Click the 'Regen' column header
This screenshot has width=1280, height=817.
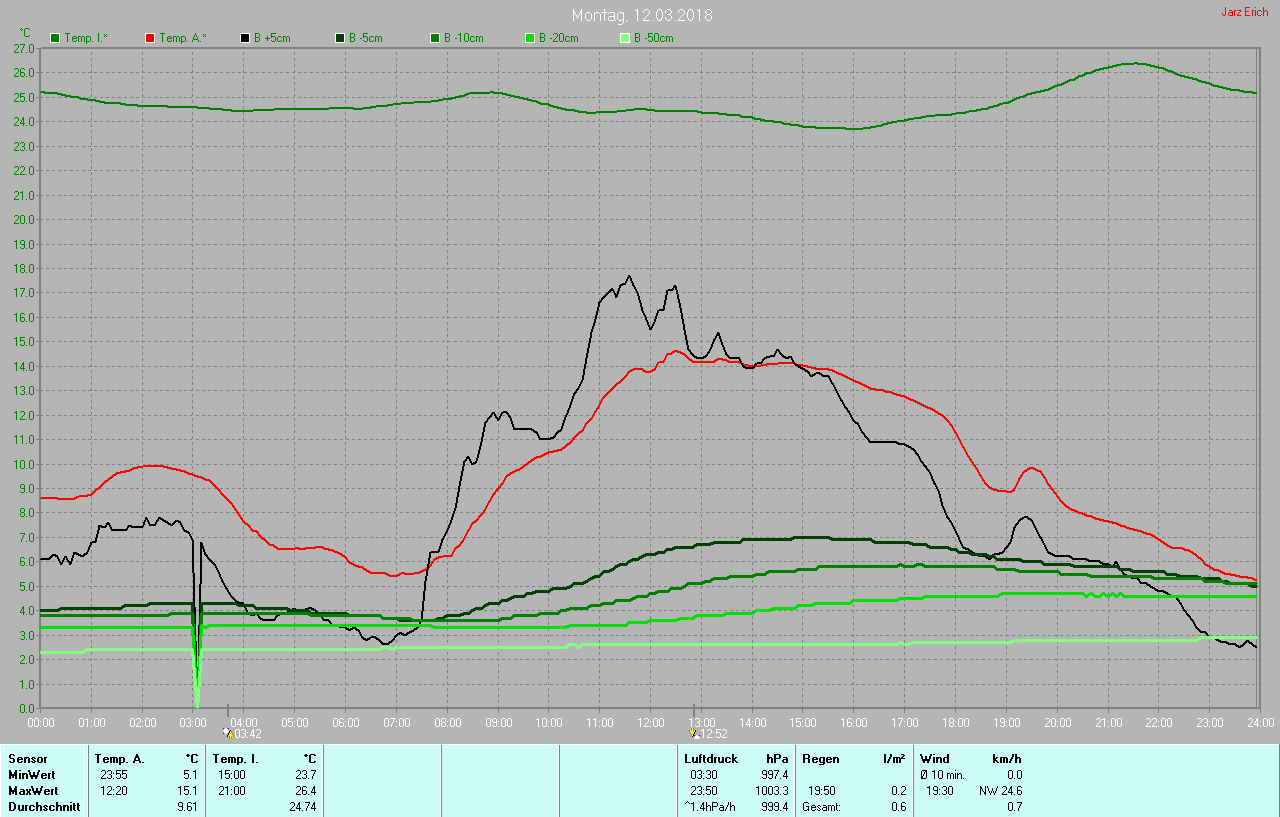pos(821,759)
